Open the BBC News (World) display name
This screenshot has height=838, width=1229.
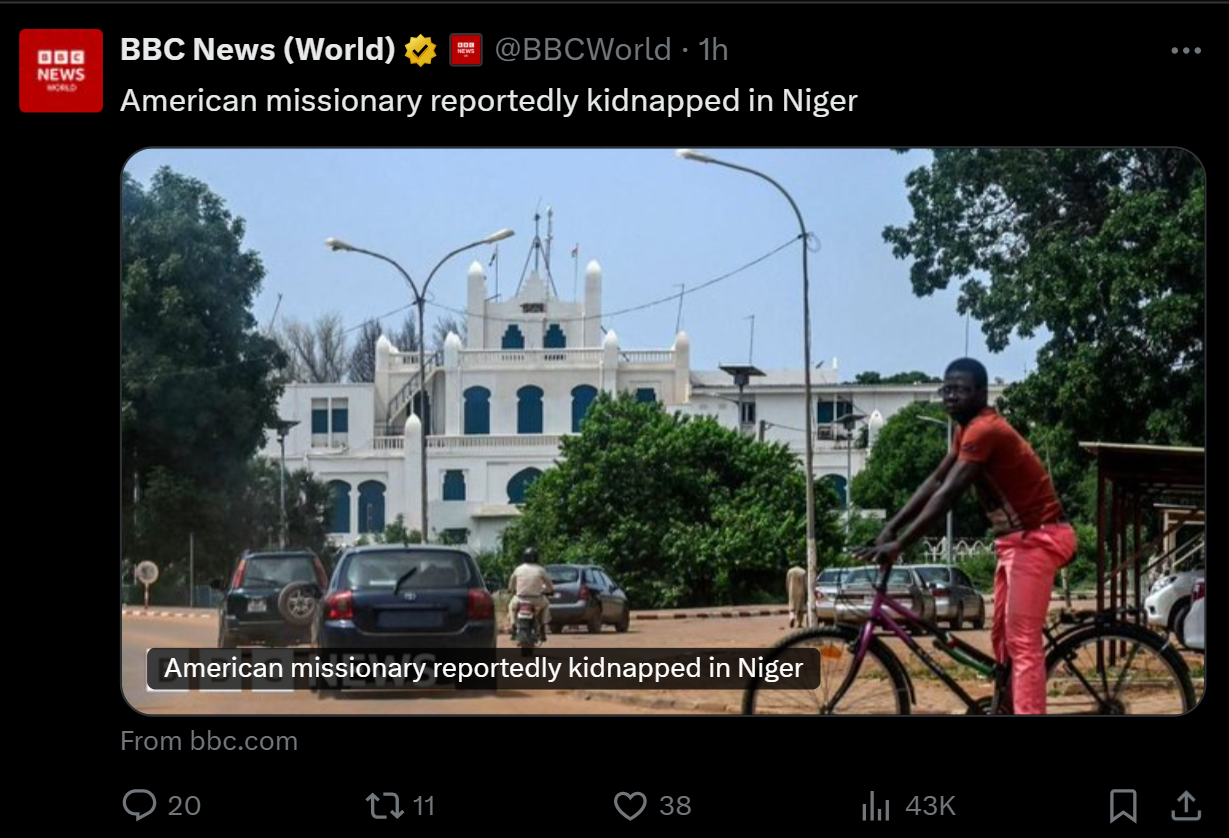point(258,50)
